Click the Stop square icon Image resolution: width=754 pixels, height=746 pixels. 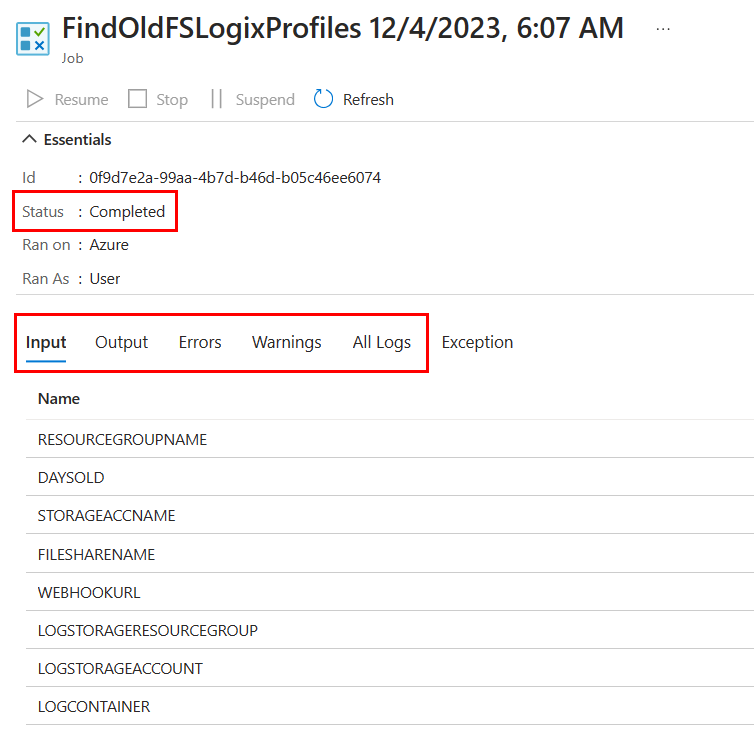click(138, 99)
